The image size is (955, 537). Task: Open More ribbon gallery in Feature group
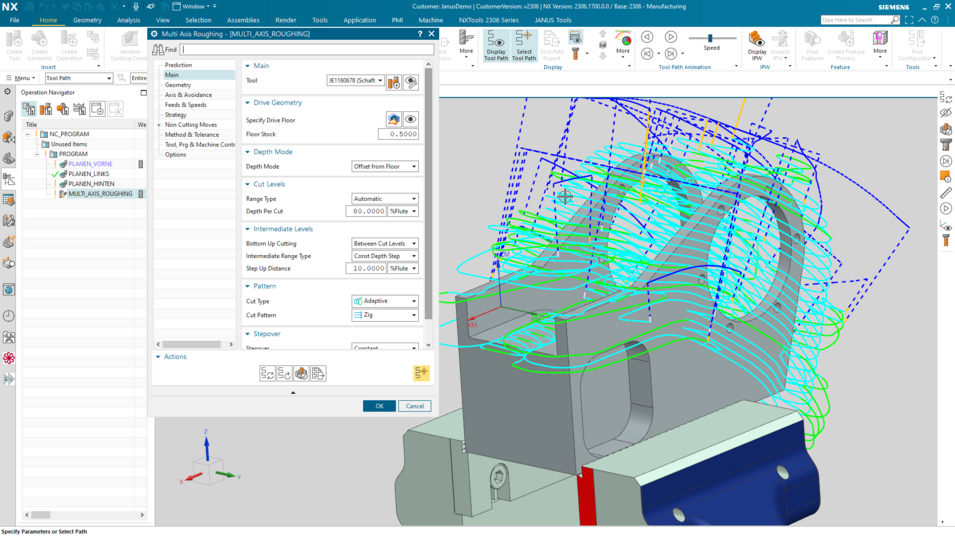pyautogui.click(x=880, y=43)
